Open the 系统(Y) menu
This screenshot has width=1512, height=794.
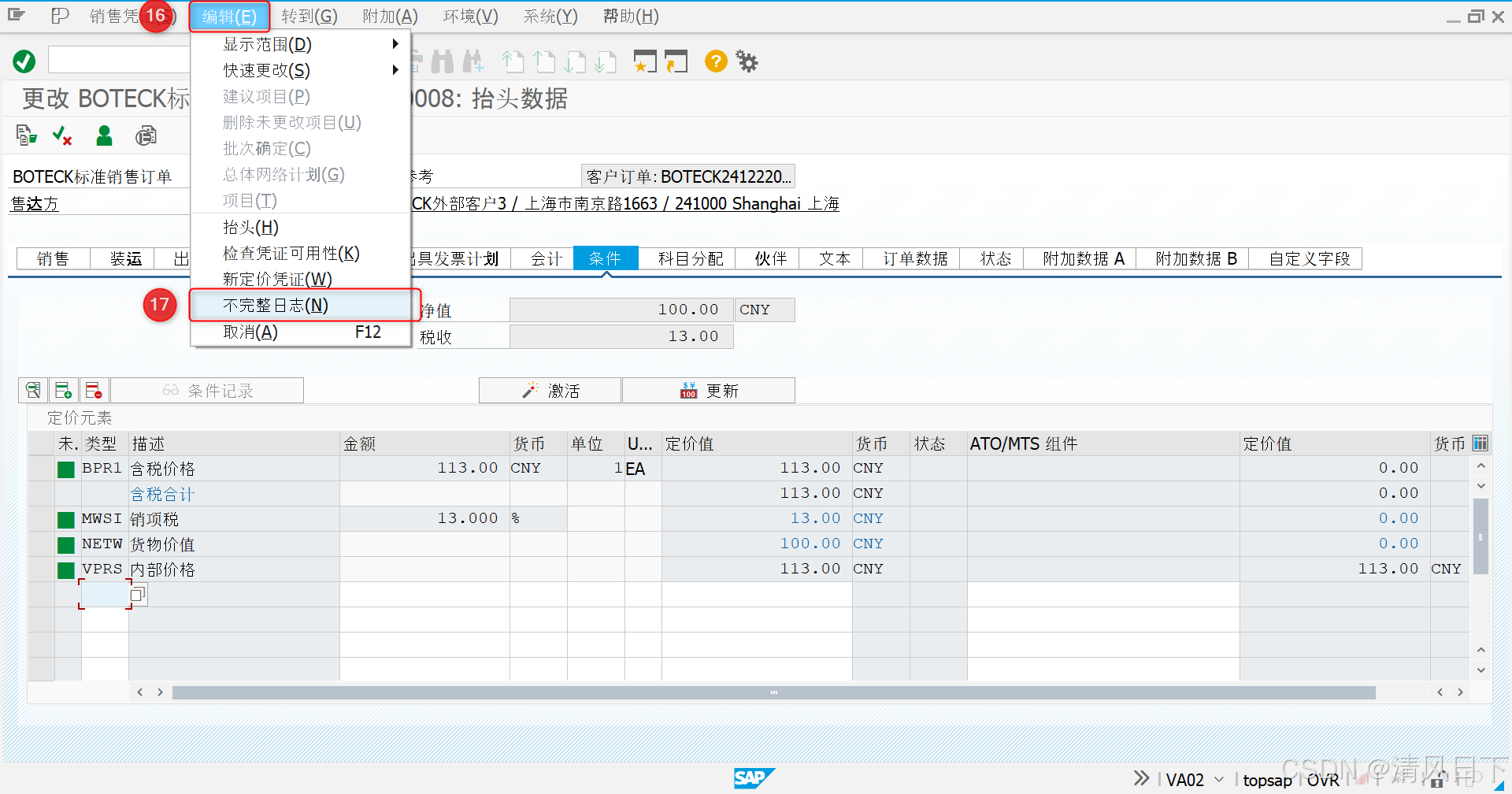[x=551, y=16]
